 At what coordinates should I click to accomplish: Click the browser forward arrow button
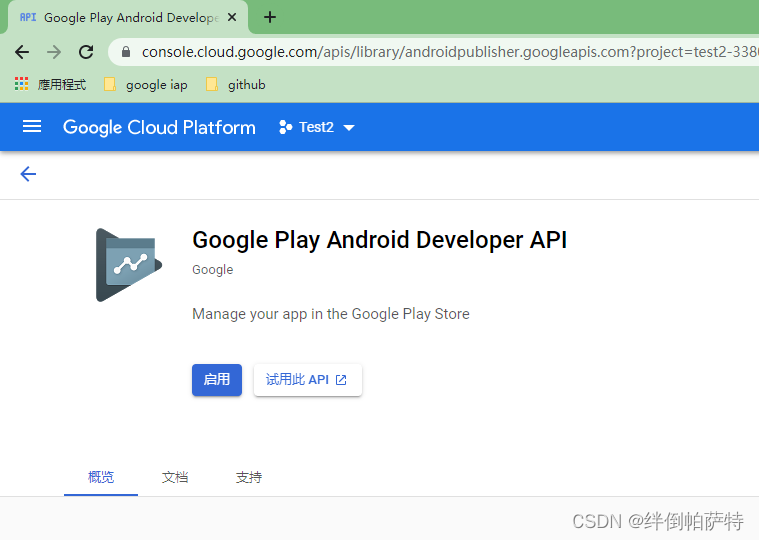pyautogui.click(x=54, y=52)
